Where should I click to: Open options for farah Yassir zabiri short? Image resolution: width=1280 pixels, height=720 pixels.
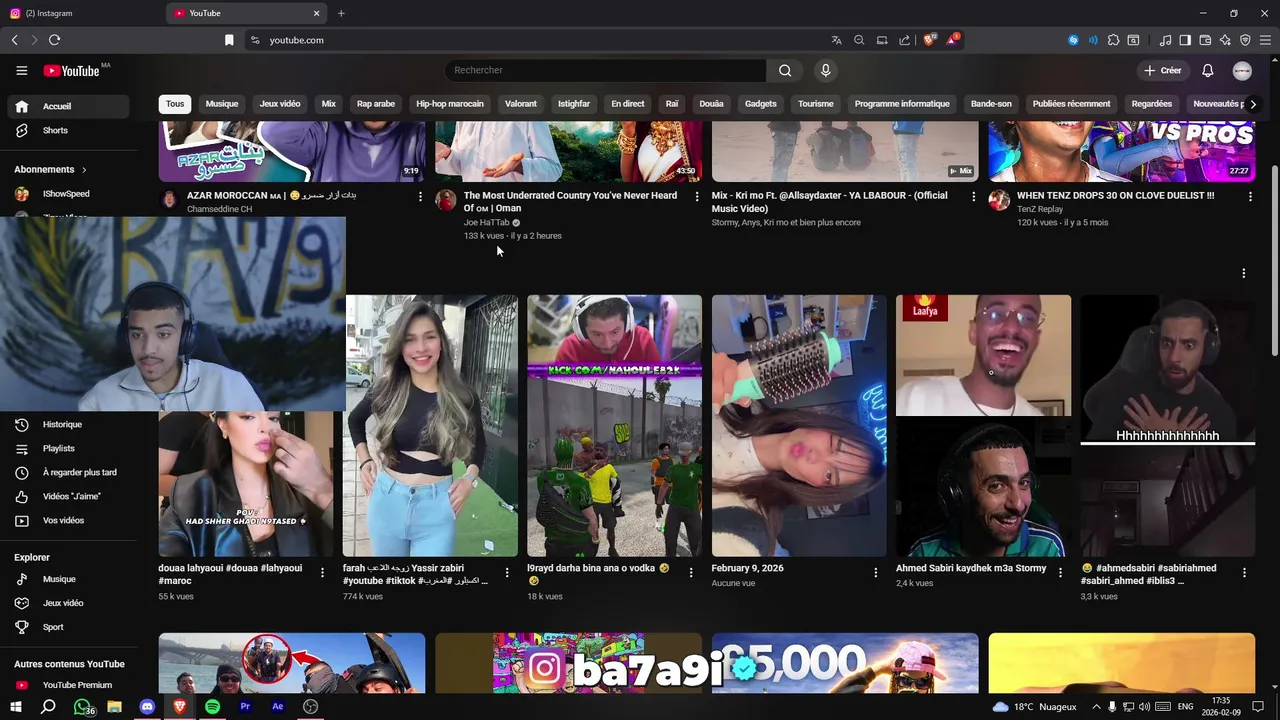click(x=507, y=573)
